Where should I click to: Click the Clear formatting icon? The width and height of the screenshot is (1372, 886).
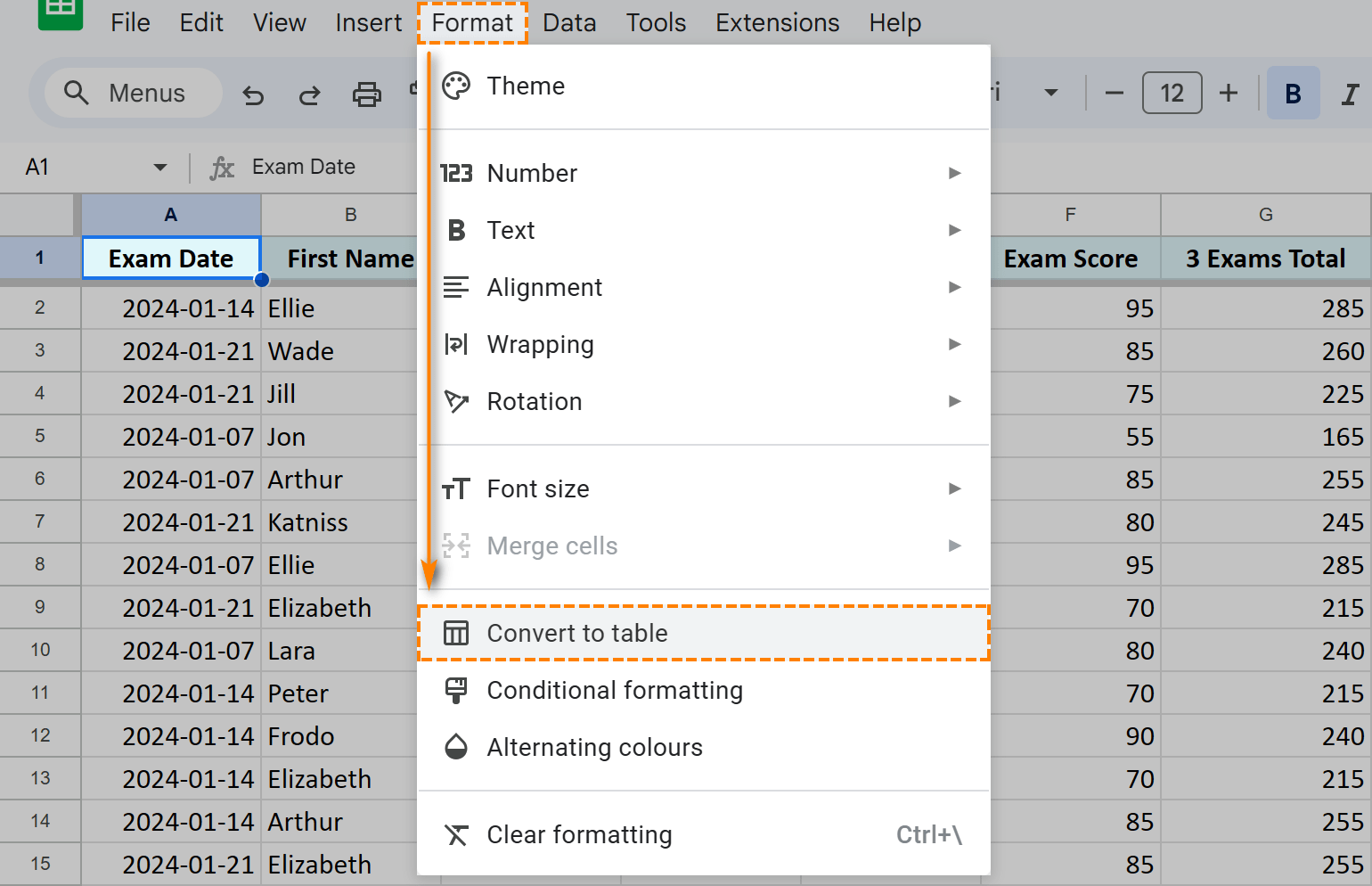click(x=456, y=835)
